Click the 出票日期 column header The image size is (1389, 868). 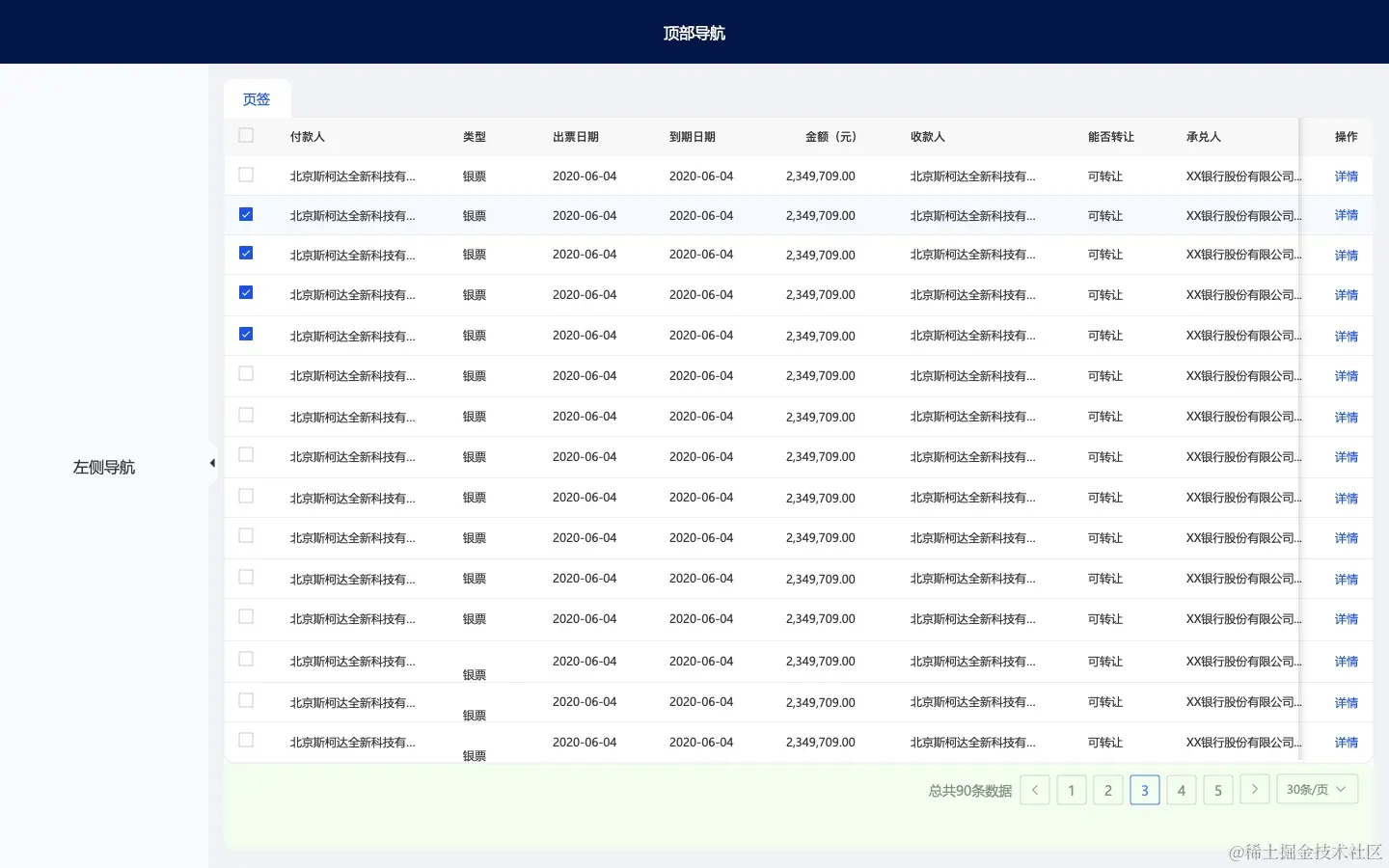click(576, 137)
